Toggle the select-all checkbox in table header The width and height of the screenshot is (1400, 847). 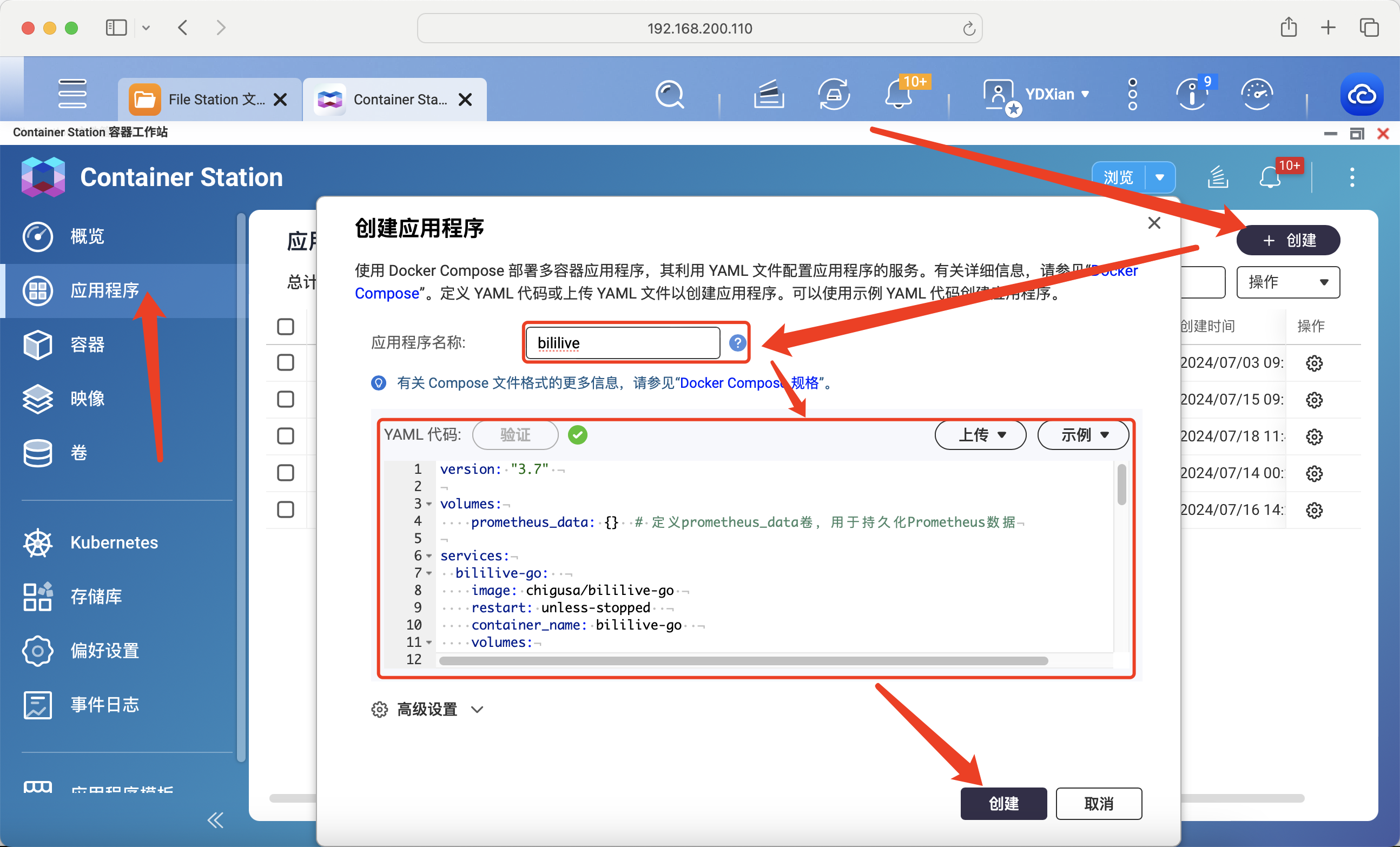(285, 327)
